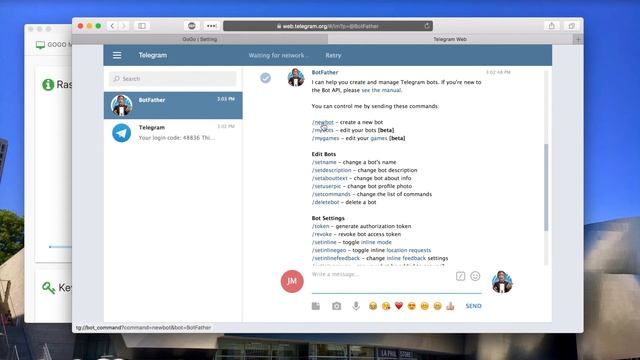
Task: Click the /token command link
Action: [x=320, y=226]
